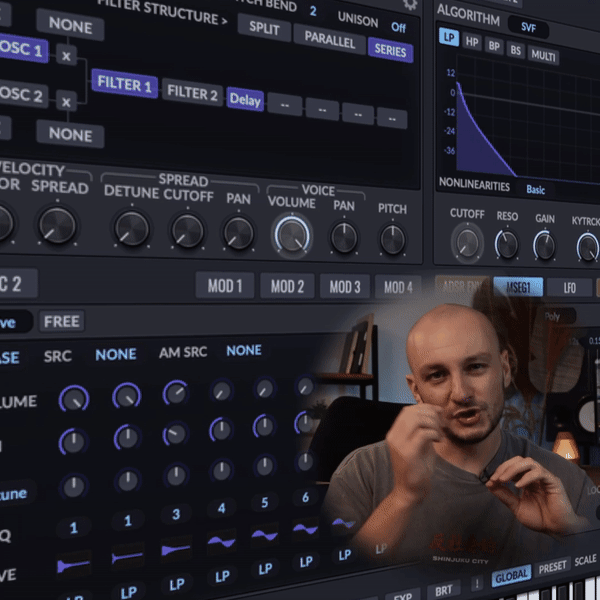Screen dimensions: 600x600
Task: Click the EXP button
Action: (403, 596)
